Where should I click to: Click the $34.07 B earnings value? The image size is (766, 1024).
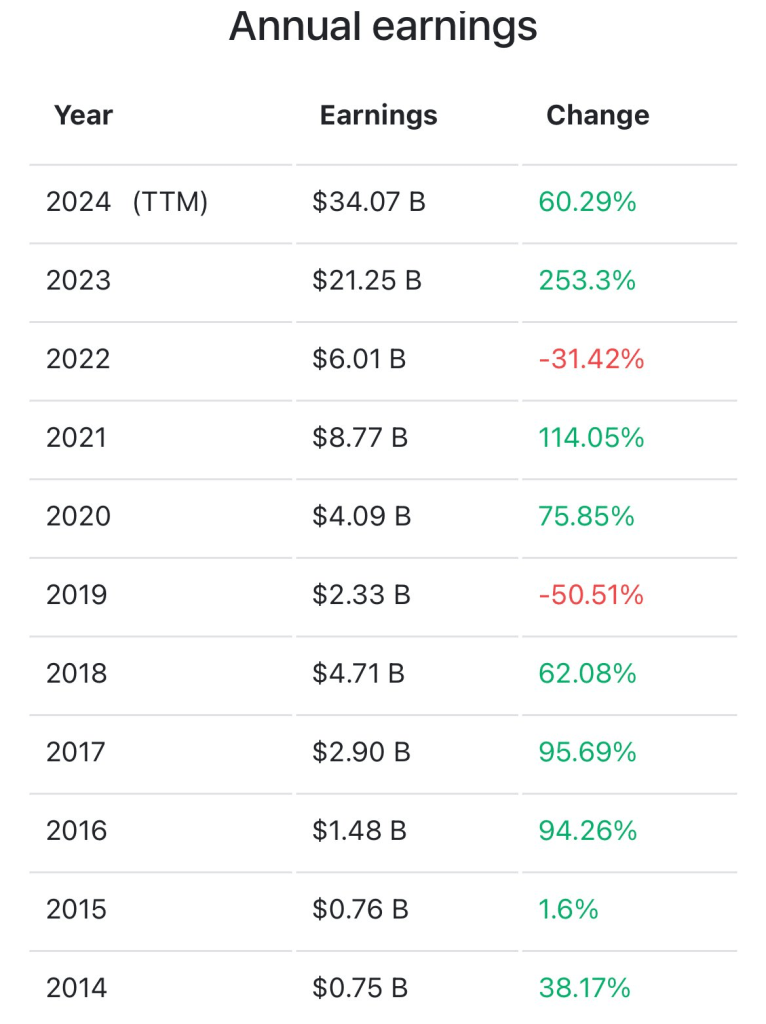point(368,202)
